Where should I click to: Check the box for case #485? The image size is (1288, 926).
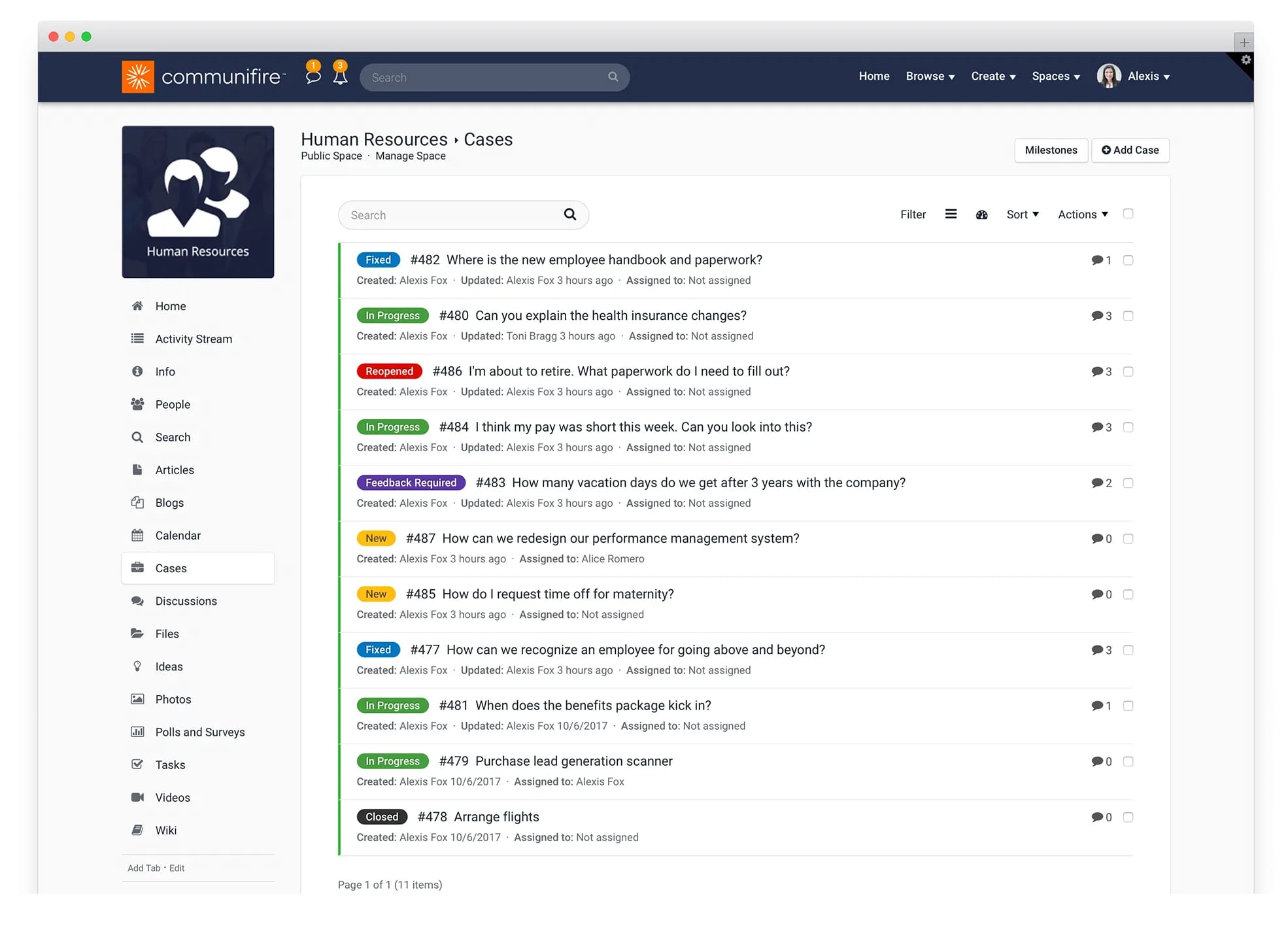click(1128, 594)
